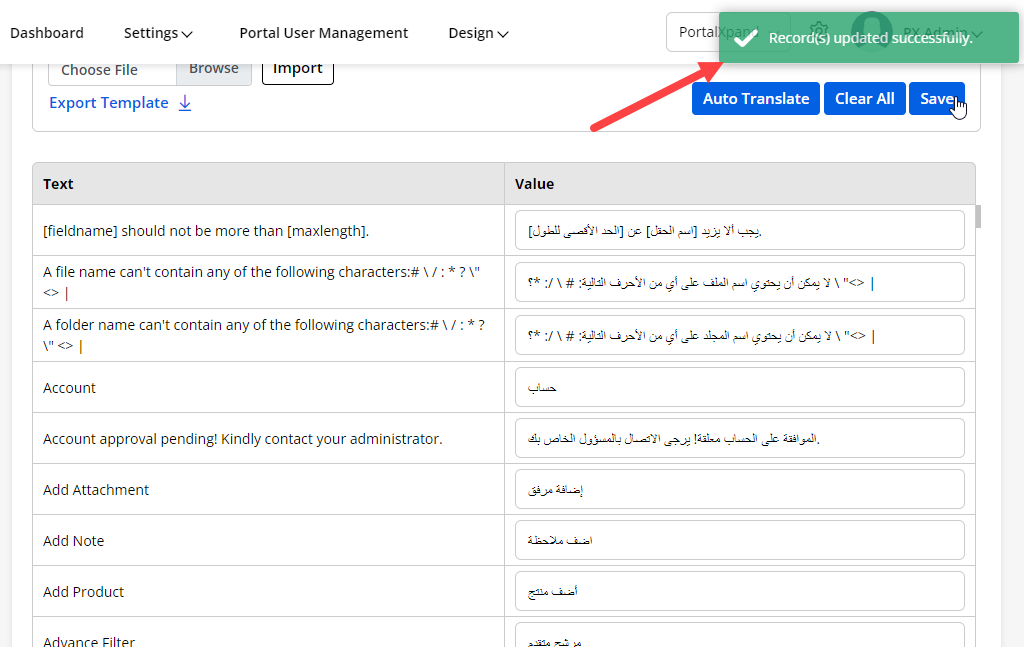1024x647 pixels.
Task: Go to Portal User Management
Action: point(323,33)
